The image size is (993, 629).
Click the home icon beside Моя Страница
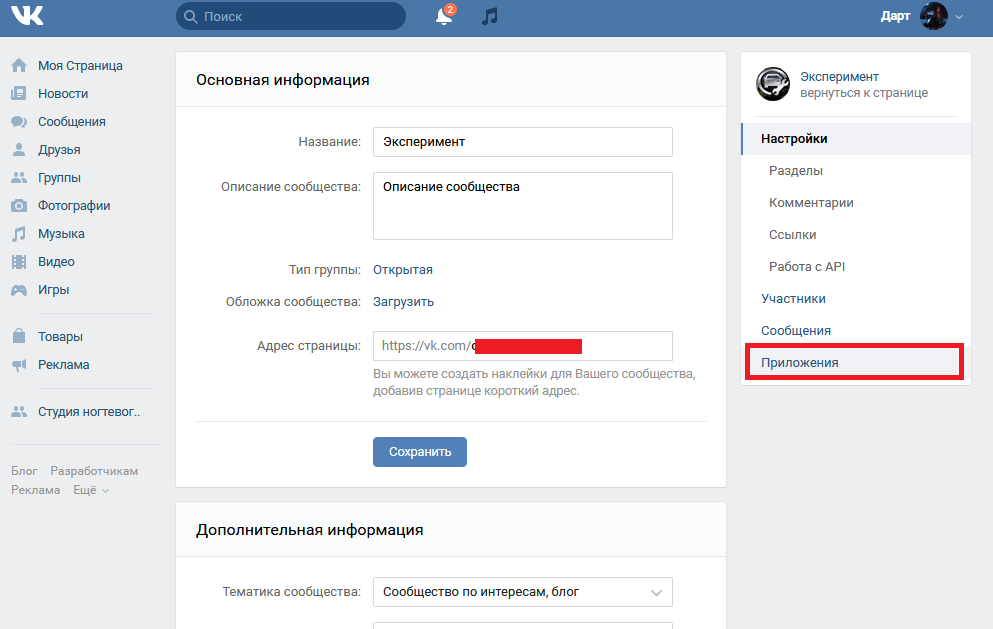pyautogui.click(x=19, y=66)
